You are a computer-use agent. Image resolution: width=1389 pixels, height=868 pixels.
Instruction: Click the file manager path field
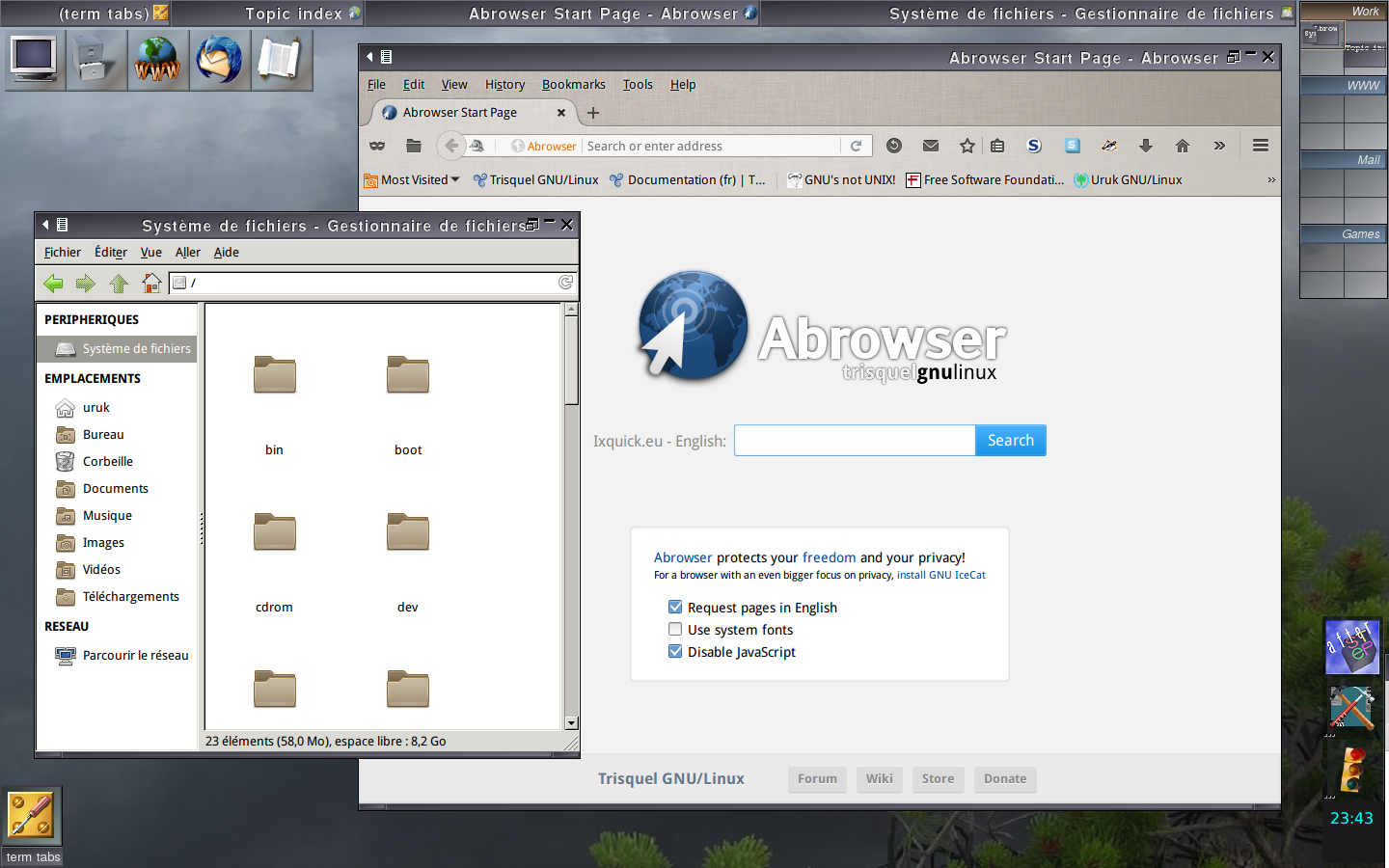(x=372, y=283)
